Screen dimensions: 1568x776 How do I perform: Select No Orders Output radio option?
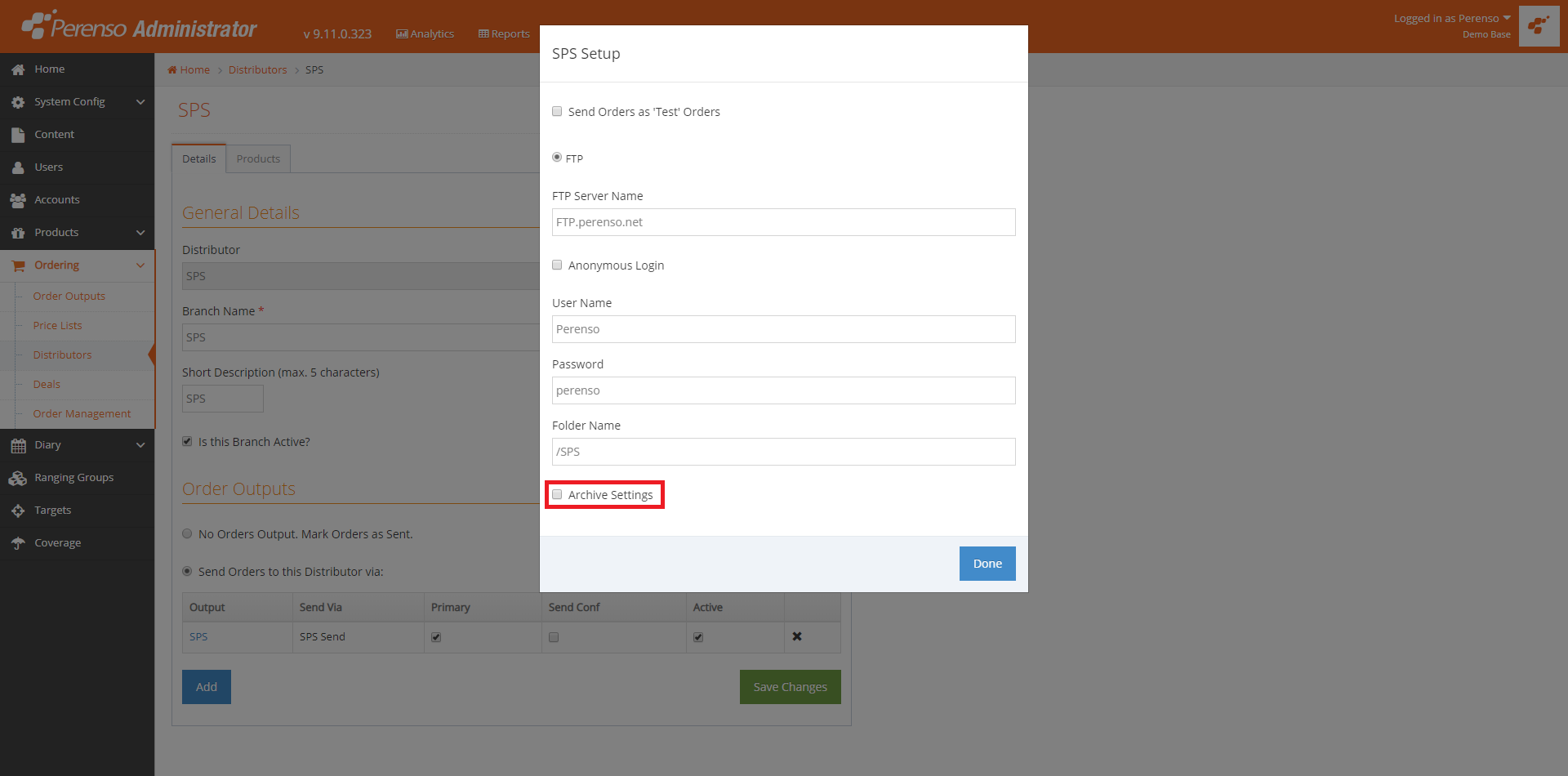point(187,533)
